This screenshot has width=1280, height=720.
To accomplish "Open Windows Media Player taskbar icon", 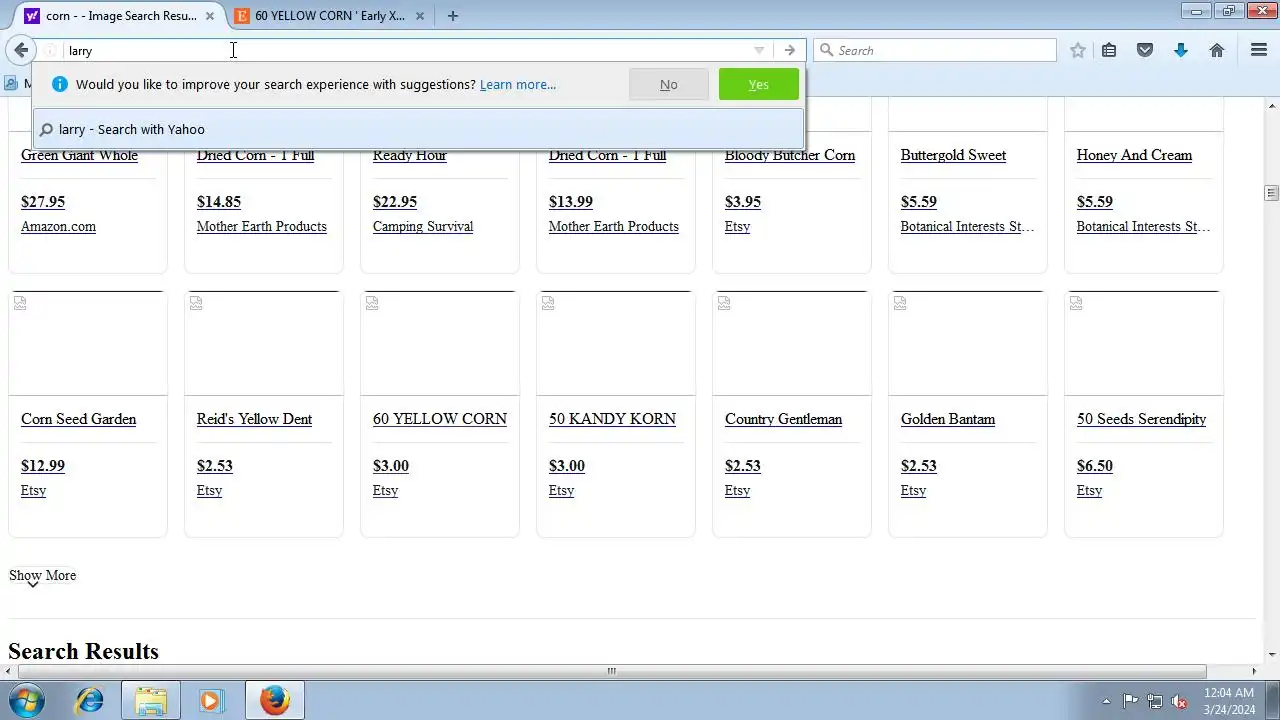I will tap(211, 700).
